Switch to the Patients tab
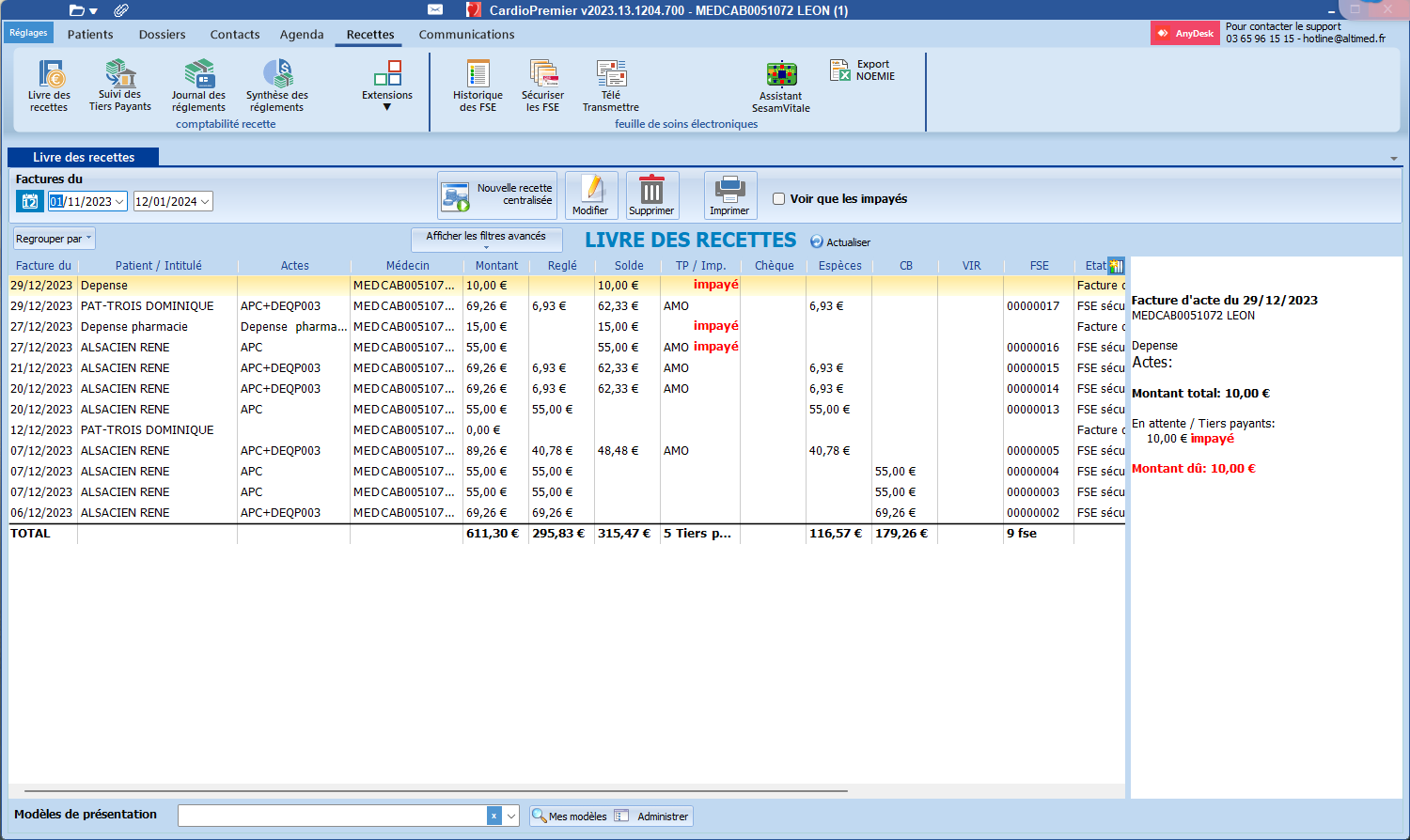Screen dimensions: 1410x840 tap(90, 35)
